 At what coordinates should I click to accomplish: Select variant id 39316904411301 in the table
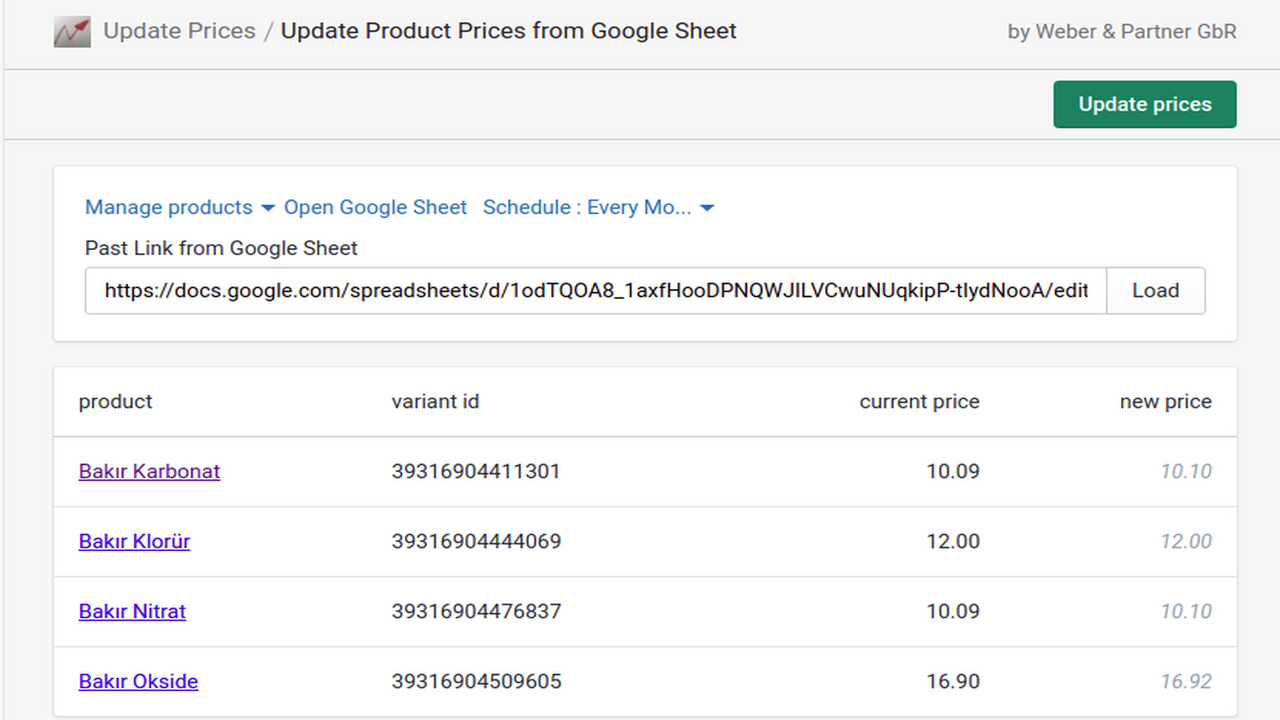point(475,471)
